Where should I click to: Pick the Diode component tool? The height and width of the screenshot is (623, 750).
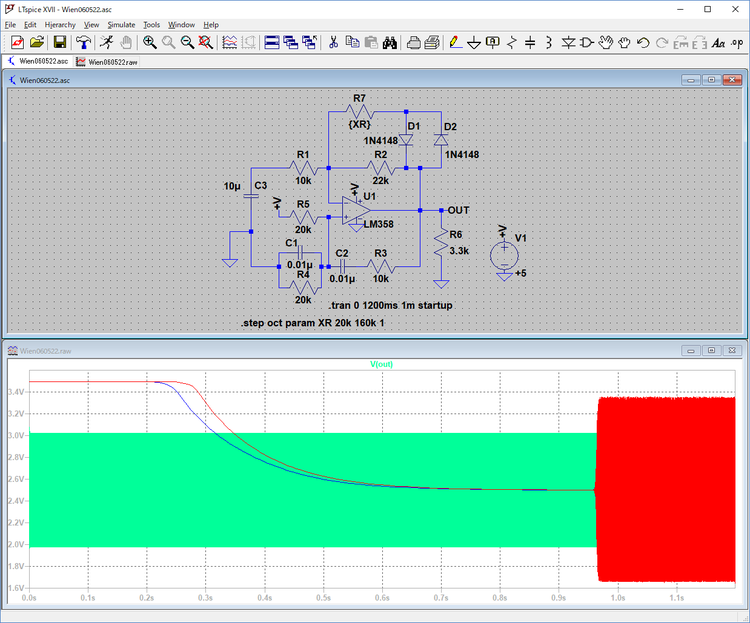click(568, 42)
